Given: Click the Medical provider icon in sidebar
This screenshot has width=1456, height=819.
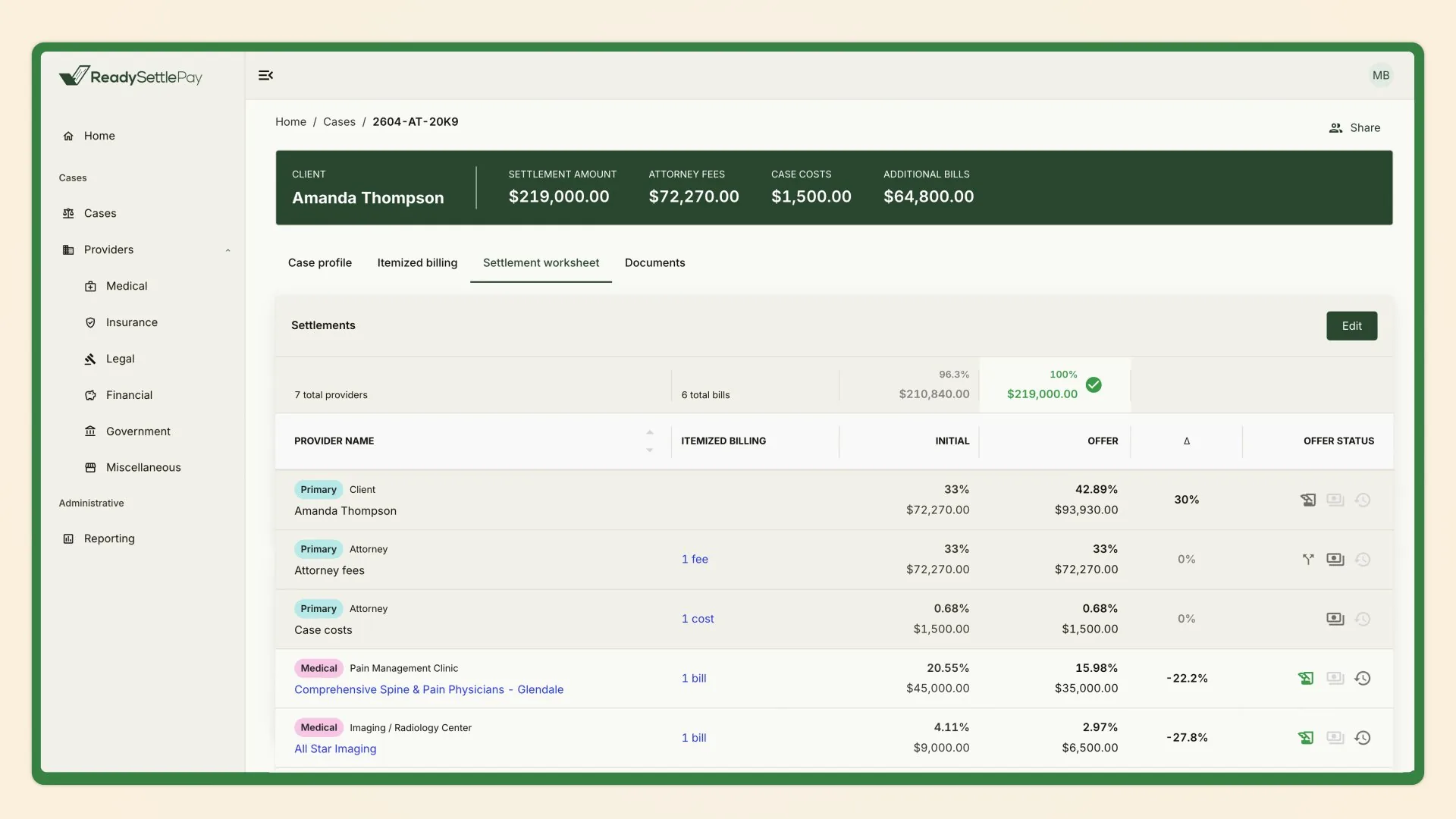Looking at the screenshot, I should (90, 286).
